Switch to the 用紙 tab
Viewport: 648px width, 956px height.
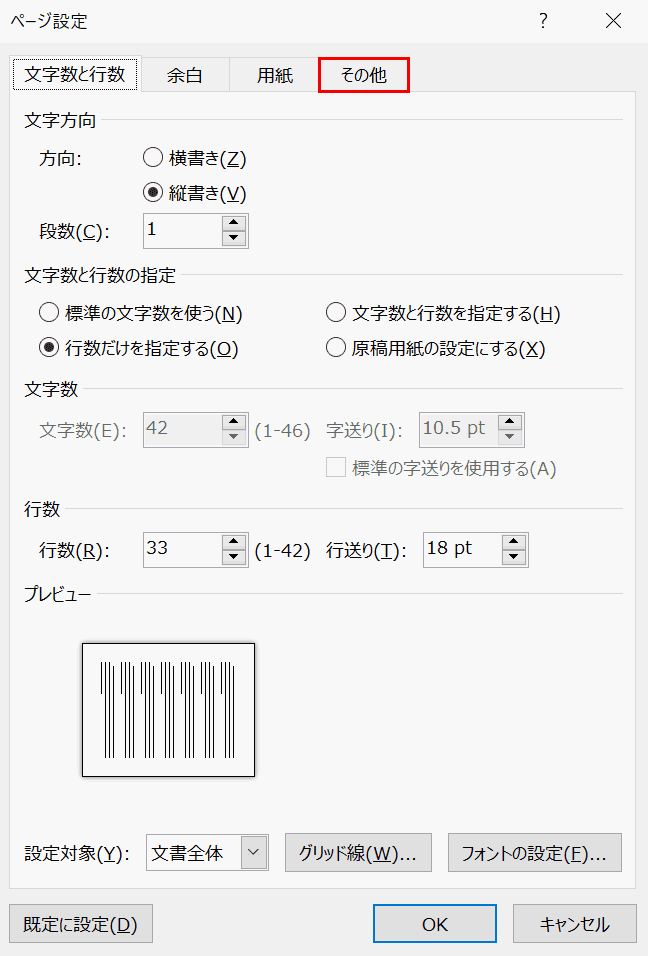[274, 75]
